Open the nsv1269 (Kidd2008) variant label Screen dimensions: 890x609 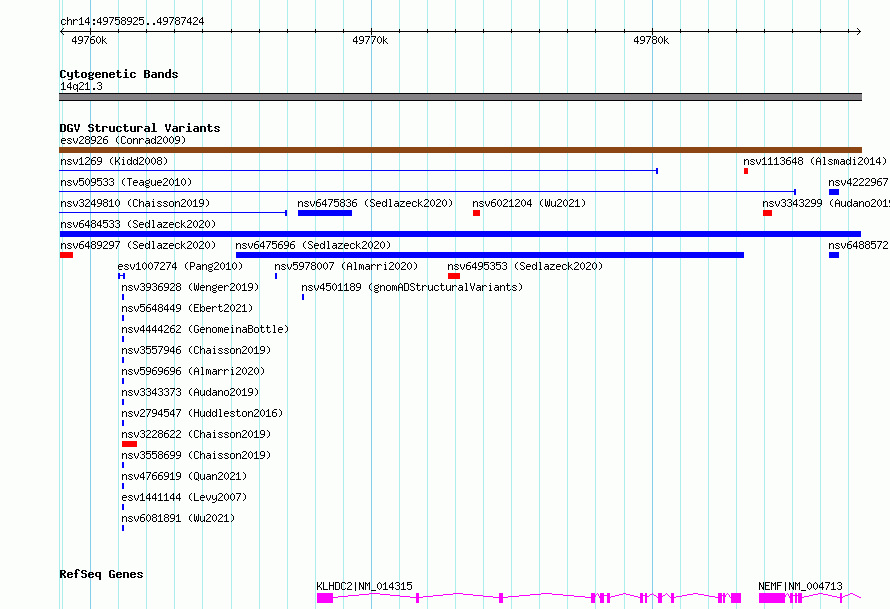click(x=114, y=161)
